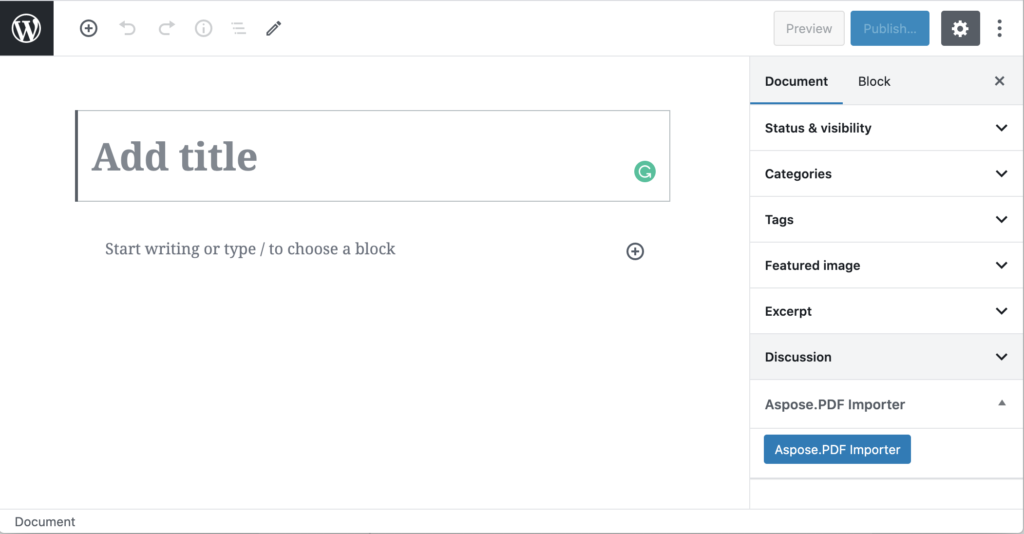The image size is (1024, 534).
Task: Select the Document tab
Action: point(796,82)
